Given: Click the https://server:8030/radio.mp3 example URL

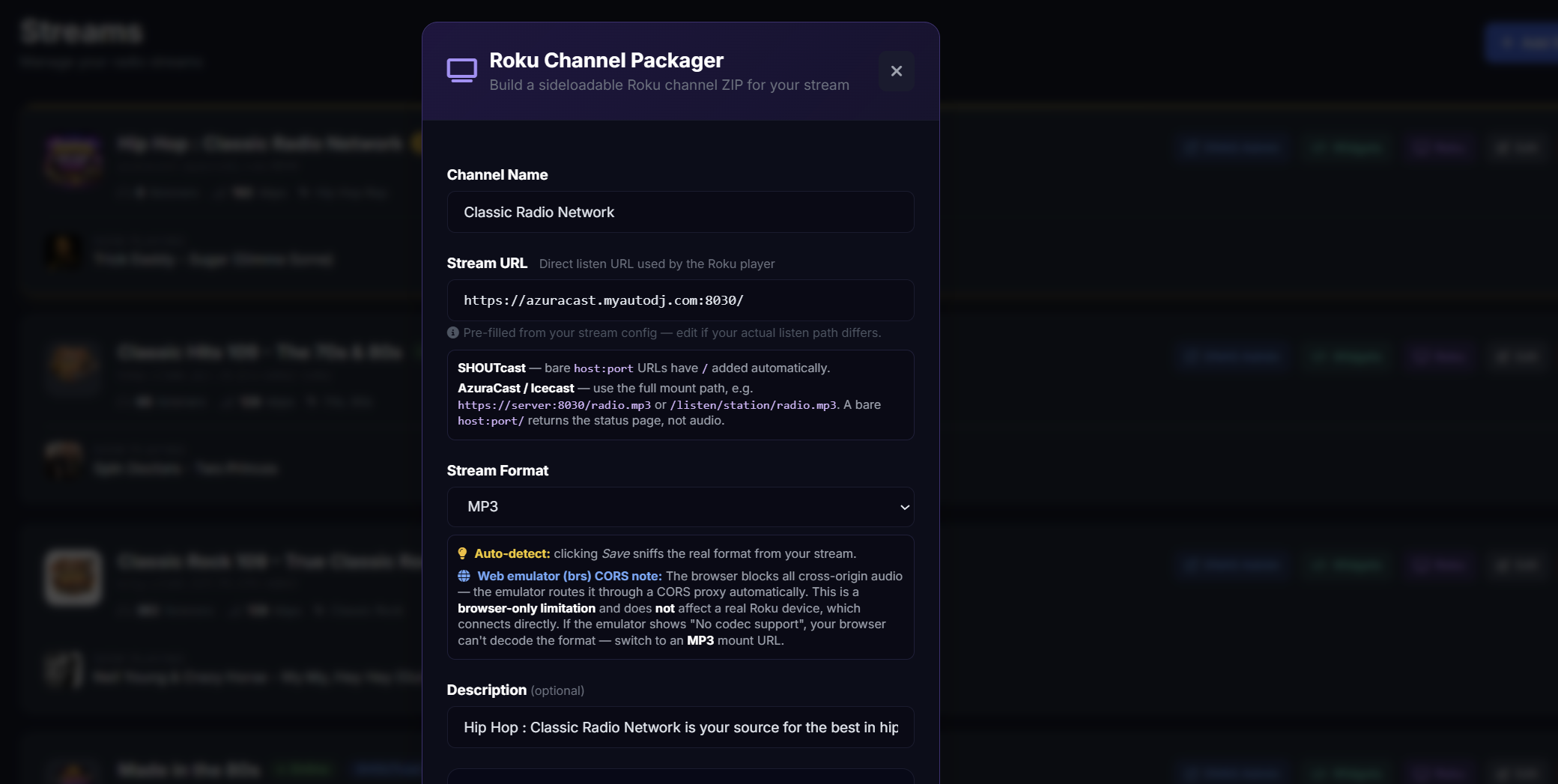Looking at the screenshot, I should (554, 405).
